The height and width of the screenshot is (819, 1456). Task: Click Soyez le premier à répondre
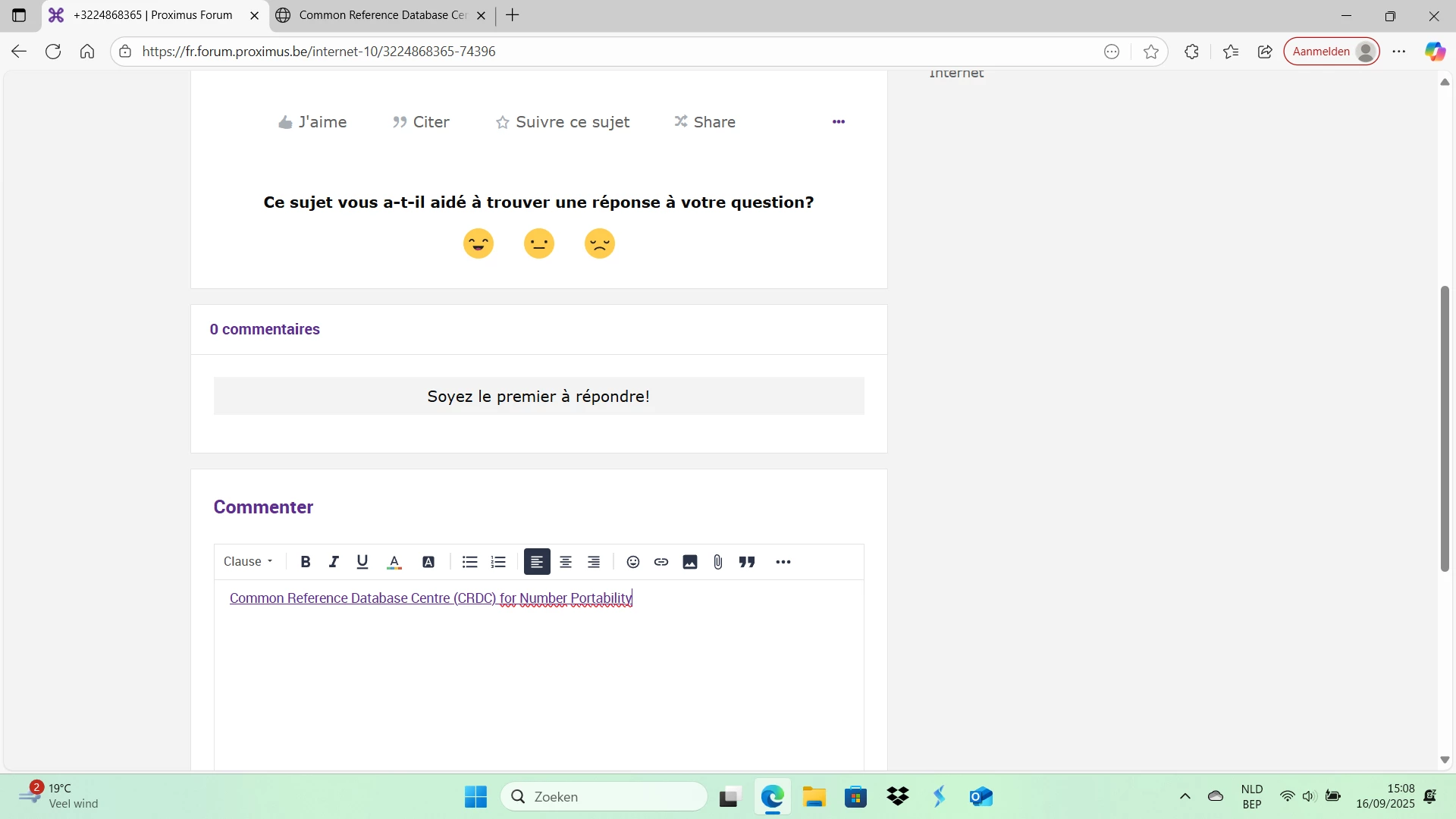tap(538, 397)
